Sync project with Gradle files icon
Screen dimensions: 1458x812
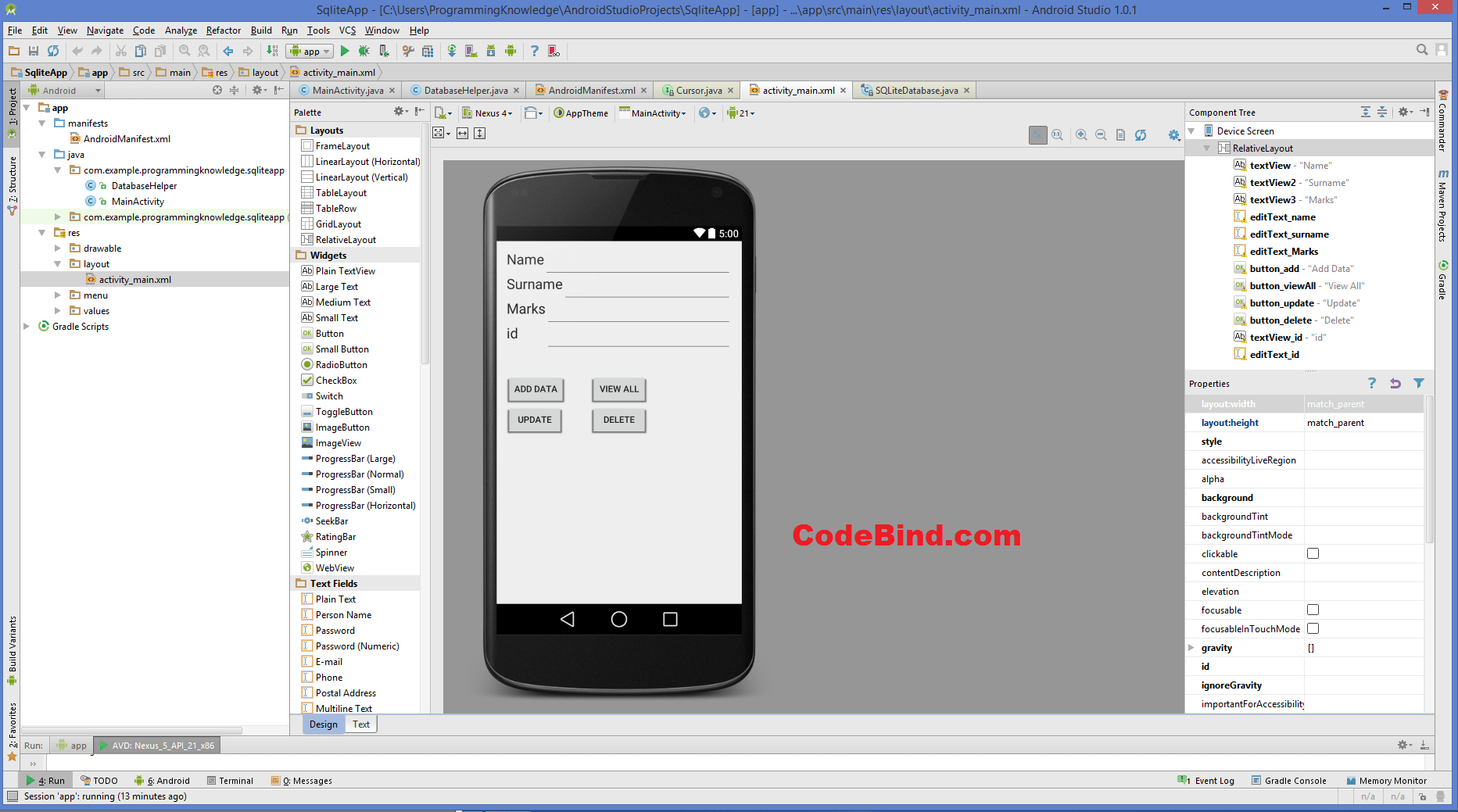coord(451,51)
